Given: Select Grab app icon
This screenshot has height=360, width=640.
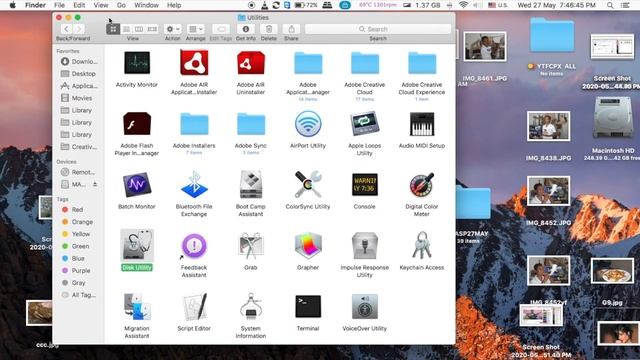Looking at the screenshot, I should [251, 245].
